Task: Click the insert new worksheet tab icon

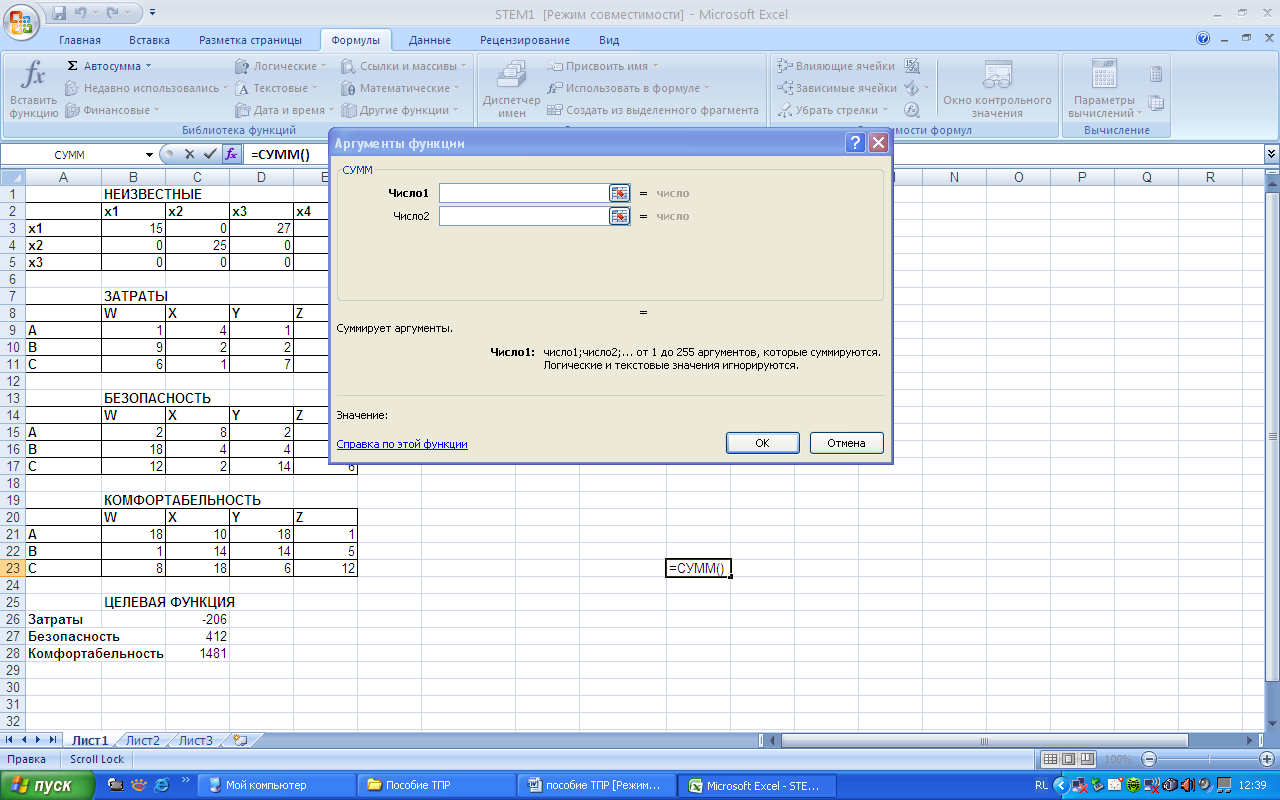Action: pos(240,740)
